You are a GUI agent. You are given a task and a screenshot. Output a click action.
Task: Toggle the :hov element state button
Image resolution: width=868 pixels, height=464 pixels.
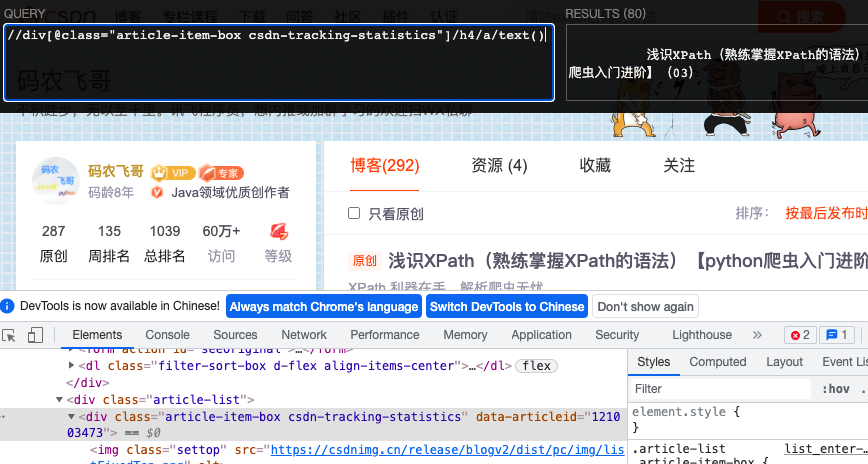tap(836, 389)
